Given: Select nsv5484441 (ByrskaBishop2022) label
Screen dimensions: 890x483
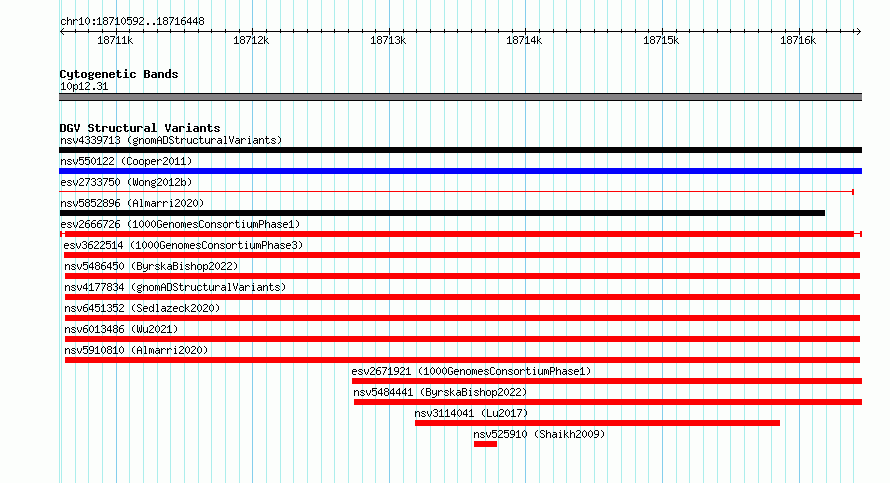Looking at the screenshot, I should [440, 392].
